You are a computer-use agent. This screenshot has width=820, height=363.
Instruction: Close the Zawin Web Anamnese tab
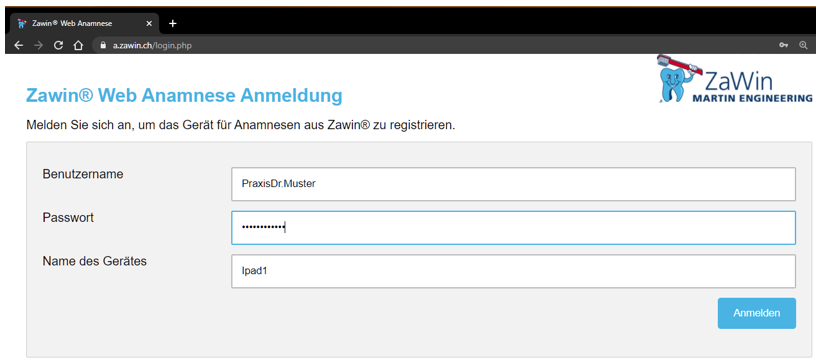149,24
